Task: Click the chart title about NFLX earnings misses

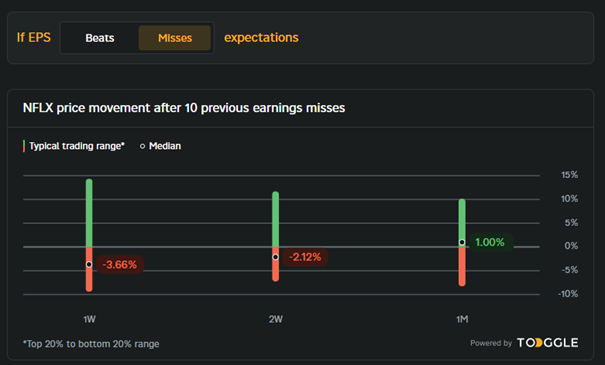Action: click(x=184, y=108)
